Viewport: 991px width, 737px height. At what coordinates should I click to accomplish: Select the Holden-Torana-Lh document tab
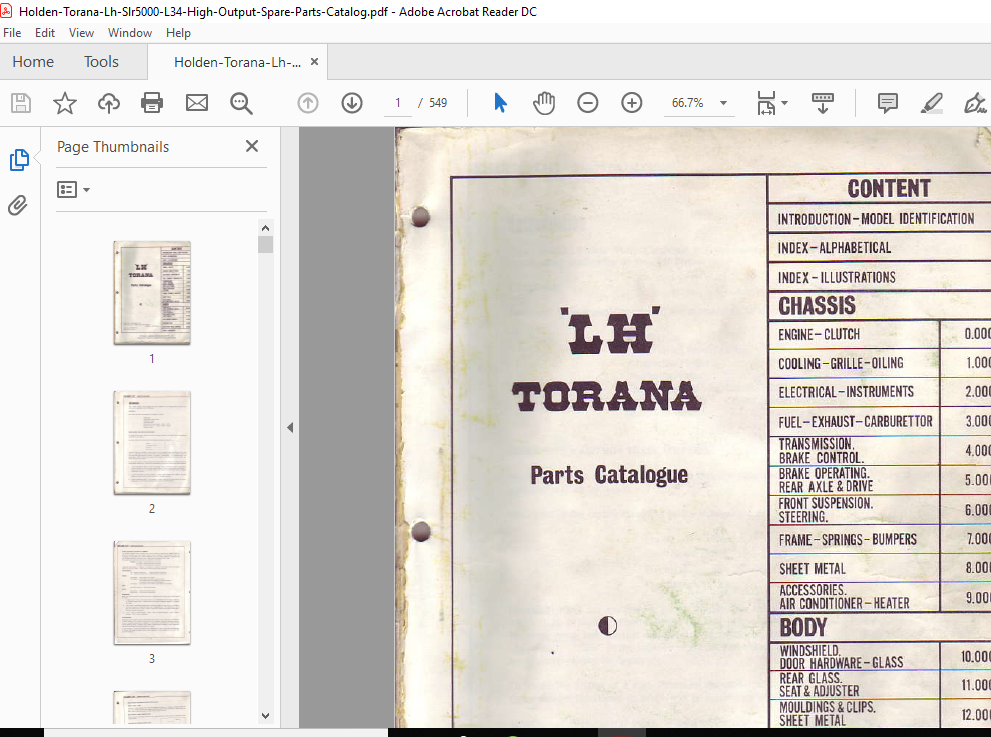[238, 62]
